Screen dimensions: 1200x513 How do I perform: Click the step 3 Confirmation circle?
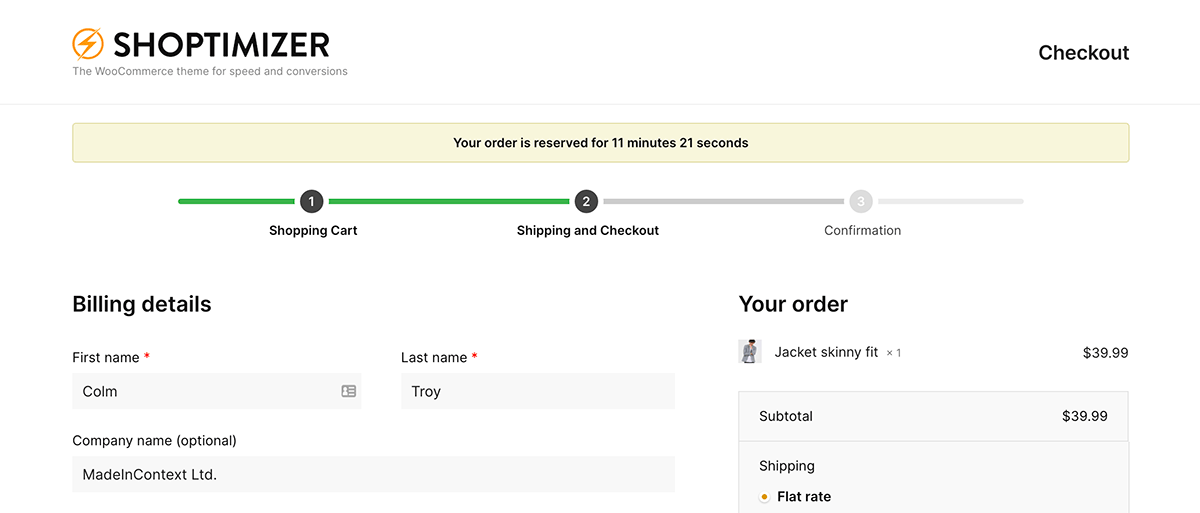click(861, 201)
